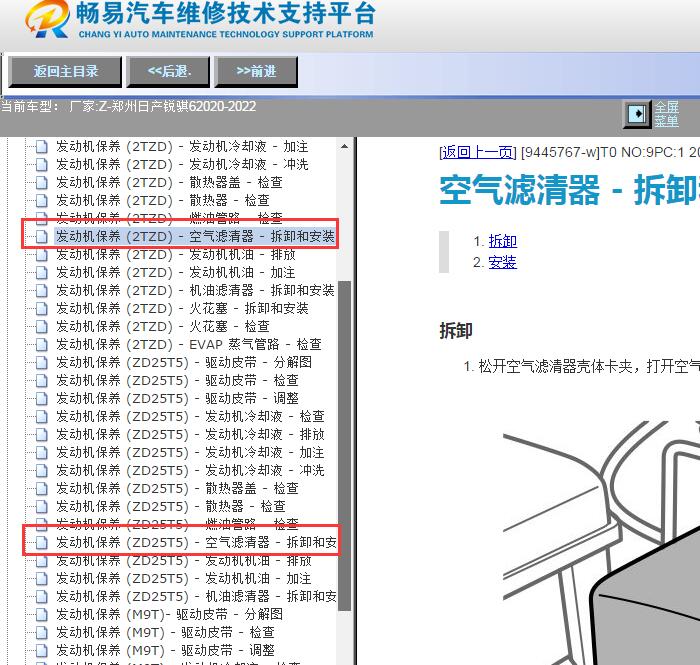Click the 返回主目录 button
This screenshot has height=665, width=700.
[65, 71]
